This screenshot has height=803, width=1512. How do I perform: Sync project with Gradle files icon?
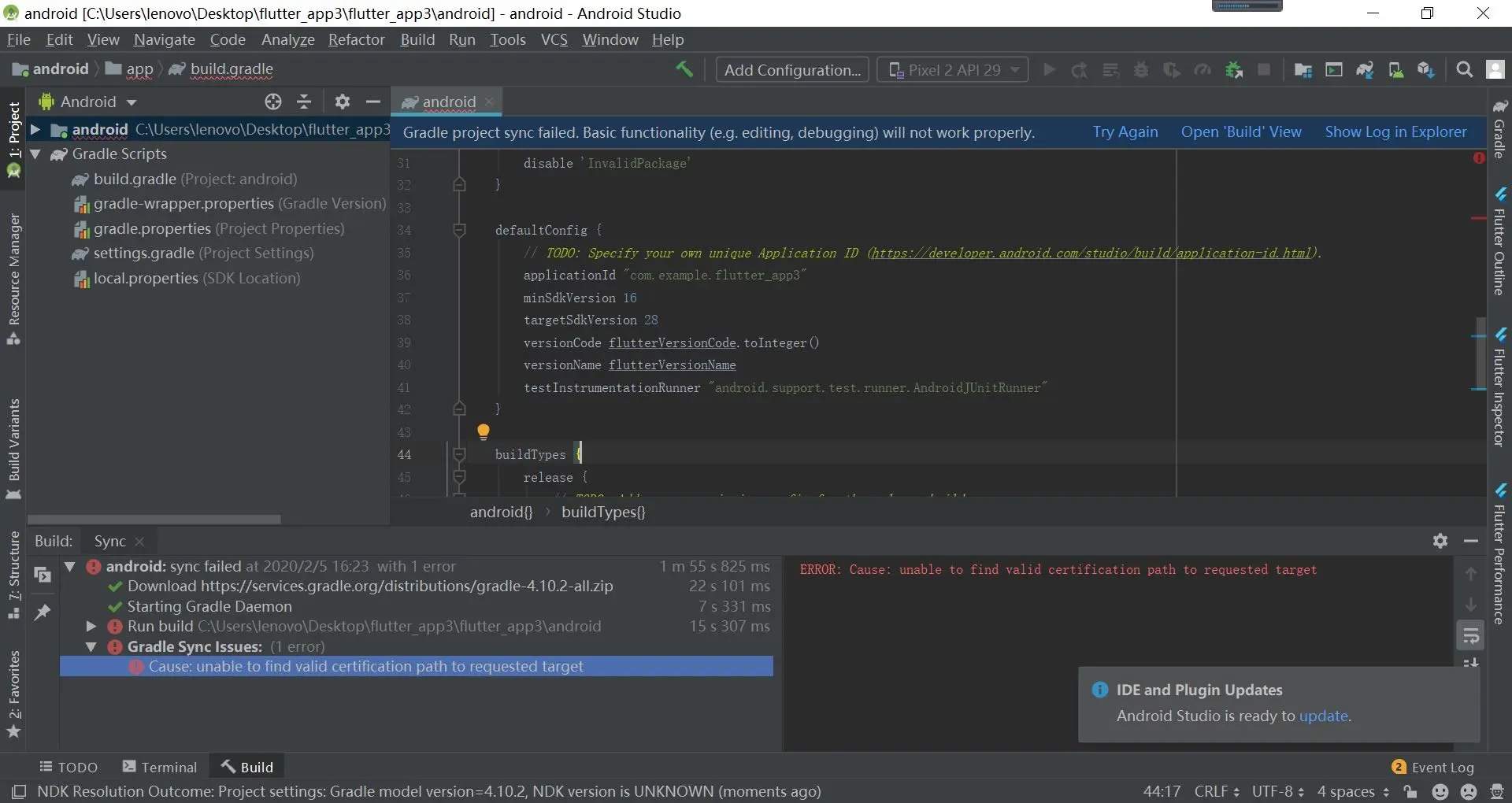pos(1365,70)
